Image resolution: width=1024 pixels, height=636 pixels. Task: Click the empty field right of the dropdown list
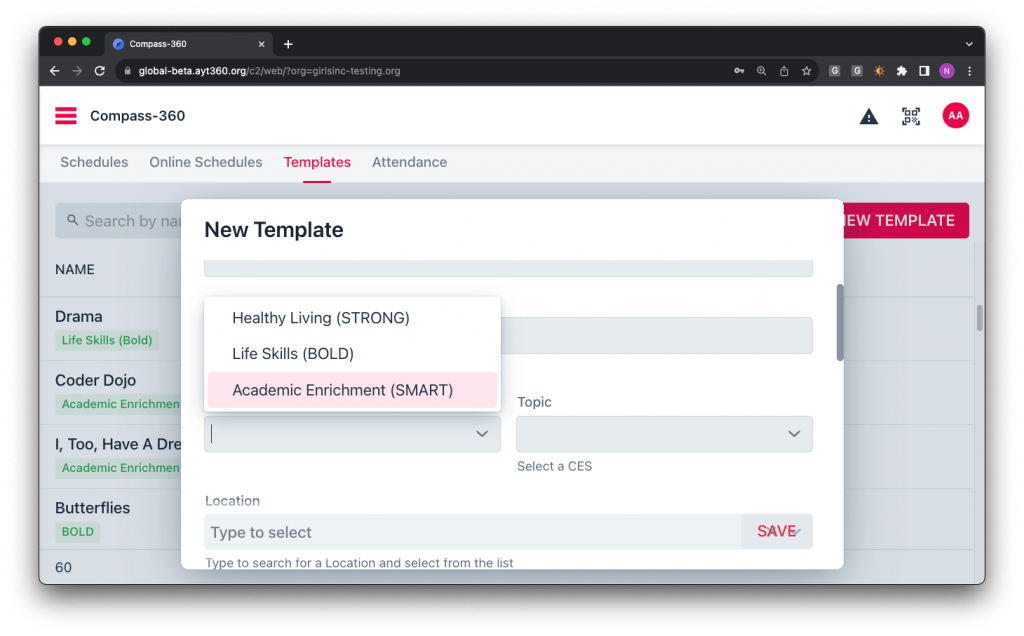coord(656,336)
